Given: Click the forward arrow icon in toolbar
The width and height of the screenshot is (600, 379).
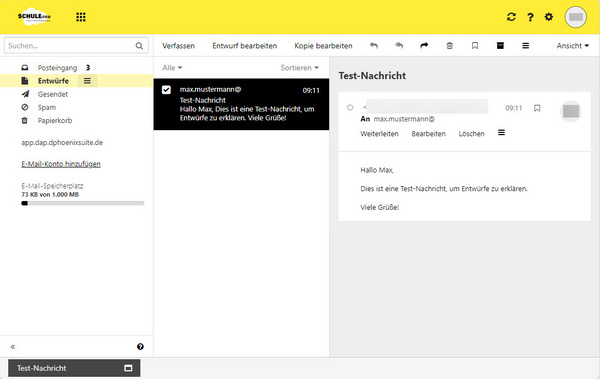Looking at the screenshot, I should (x=424, y=46).
